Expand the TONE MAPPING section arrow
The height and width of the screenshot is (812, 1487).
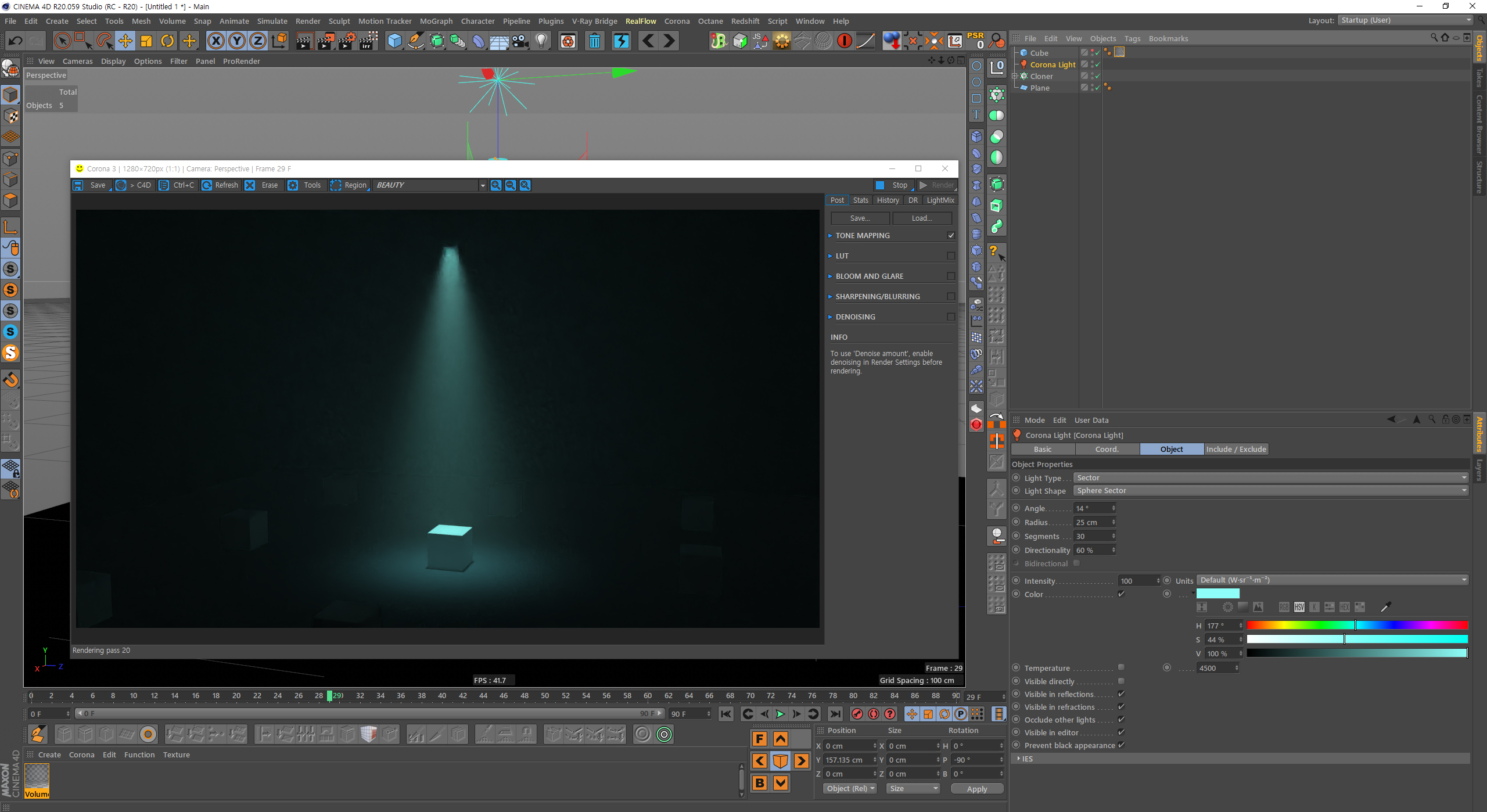(x=830, y=235)
